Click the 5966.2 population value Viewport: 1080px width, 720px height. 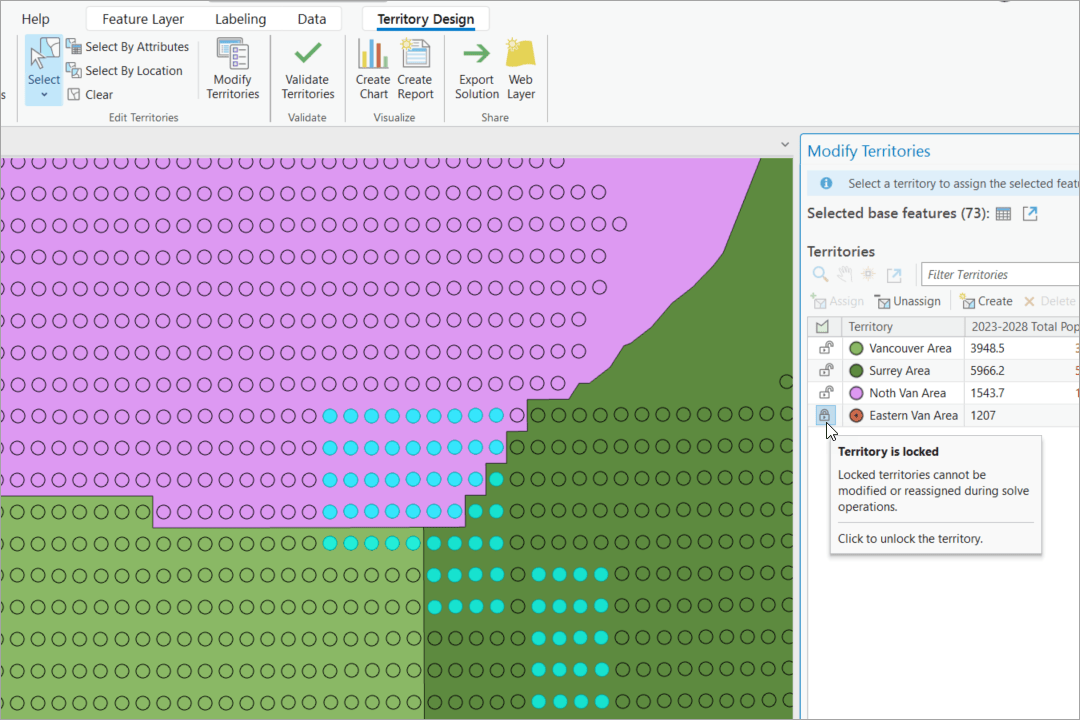tap(987, 371)
